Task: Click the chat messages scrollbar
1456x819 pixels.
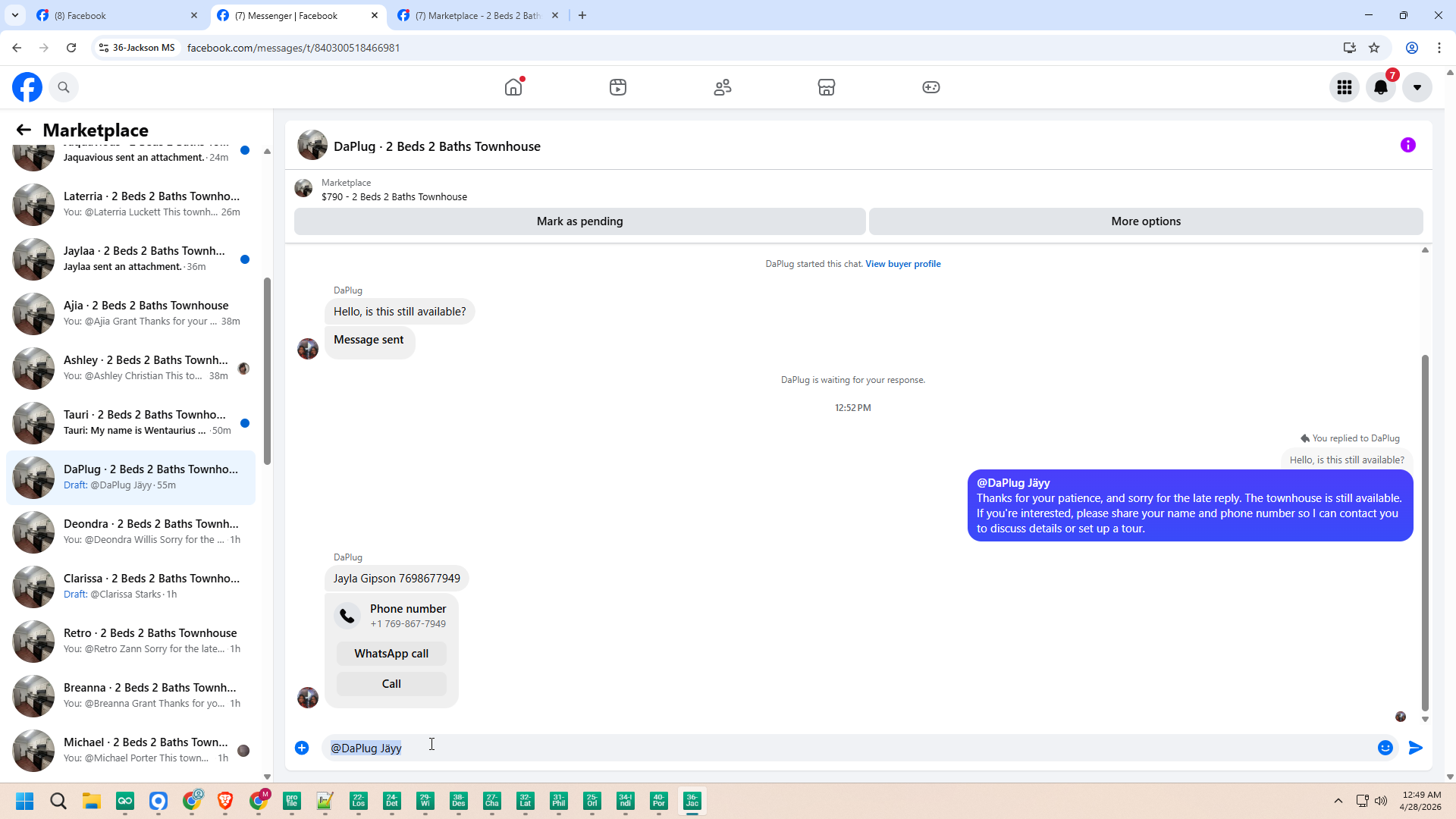Action: pyautogui.click(x=1425, y=533)
